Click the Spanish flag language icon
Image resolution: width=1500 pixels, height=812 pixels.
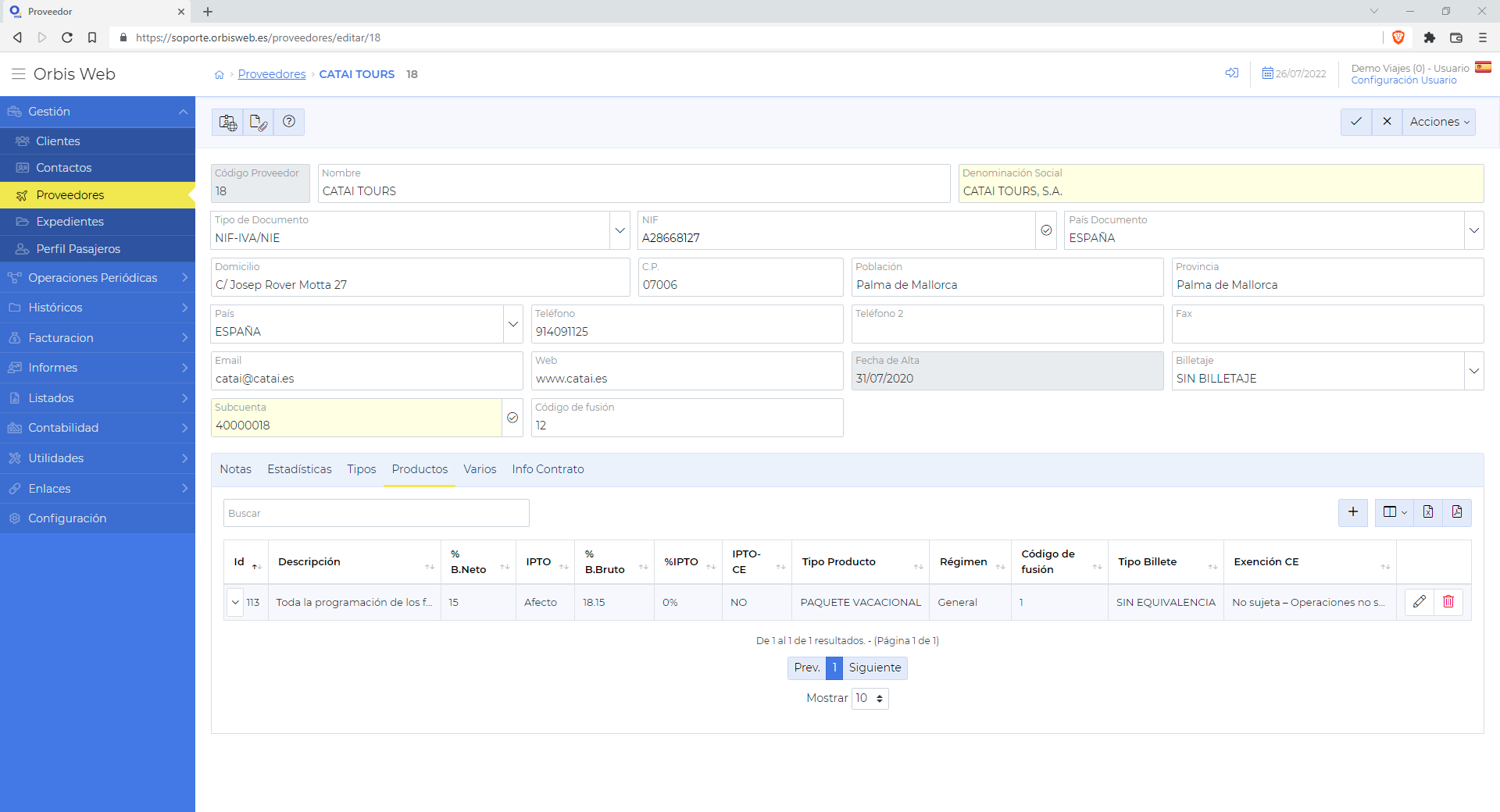(x=1483, y=67)
